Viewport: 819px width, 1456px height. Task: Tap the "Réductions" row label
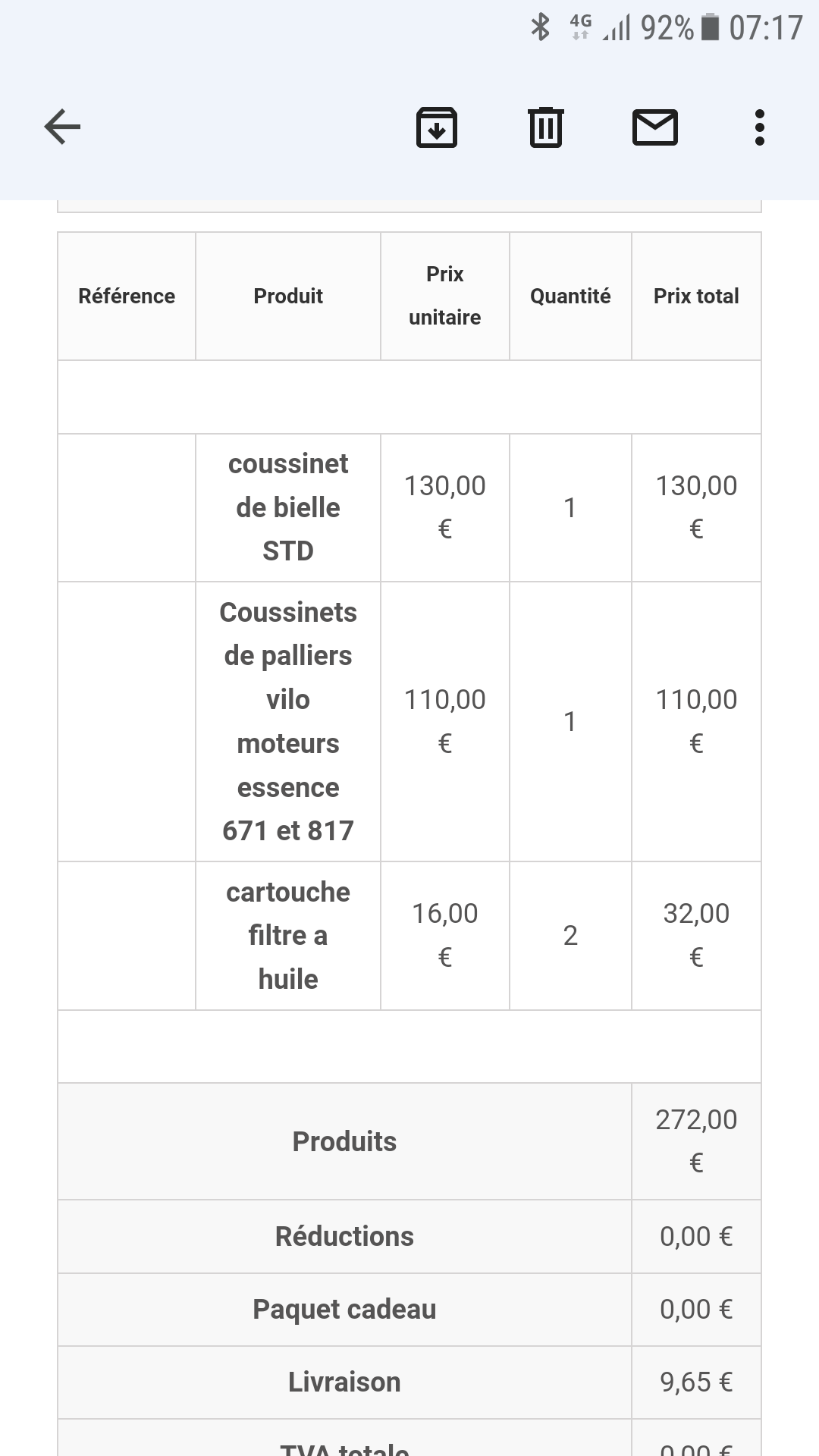pos(344,1236)
